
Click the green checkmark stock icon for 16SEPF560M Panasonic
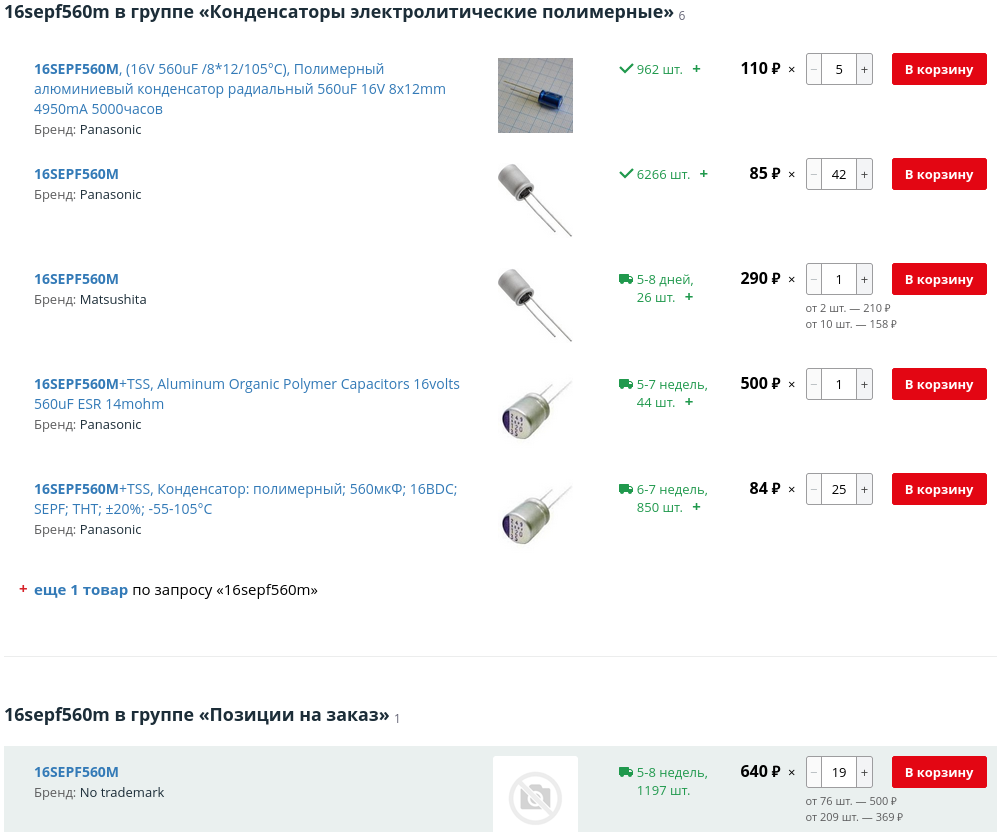(x=625, y=69)
